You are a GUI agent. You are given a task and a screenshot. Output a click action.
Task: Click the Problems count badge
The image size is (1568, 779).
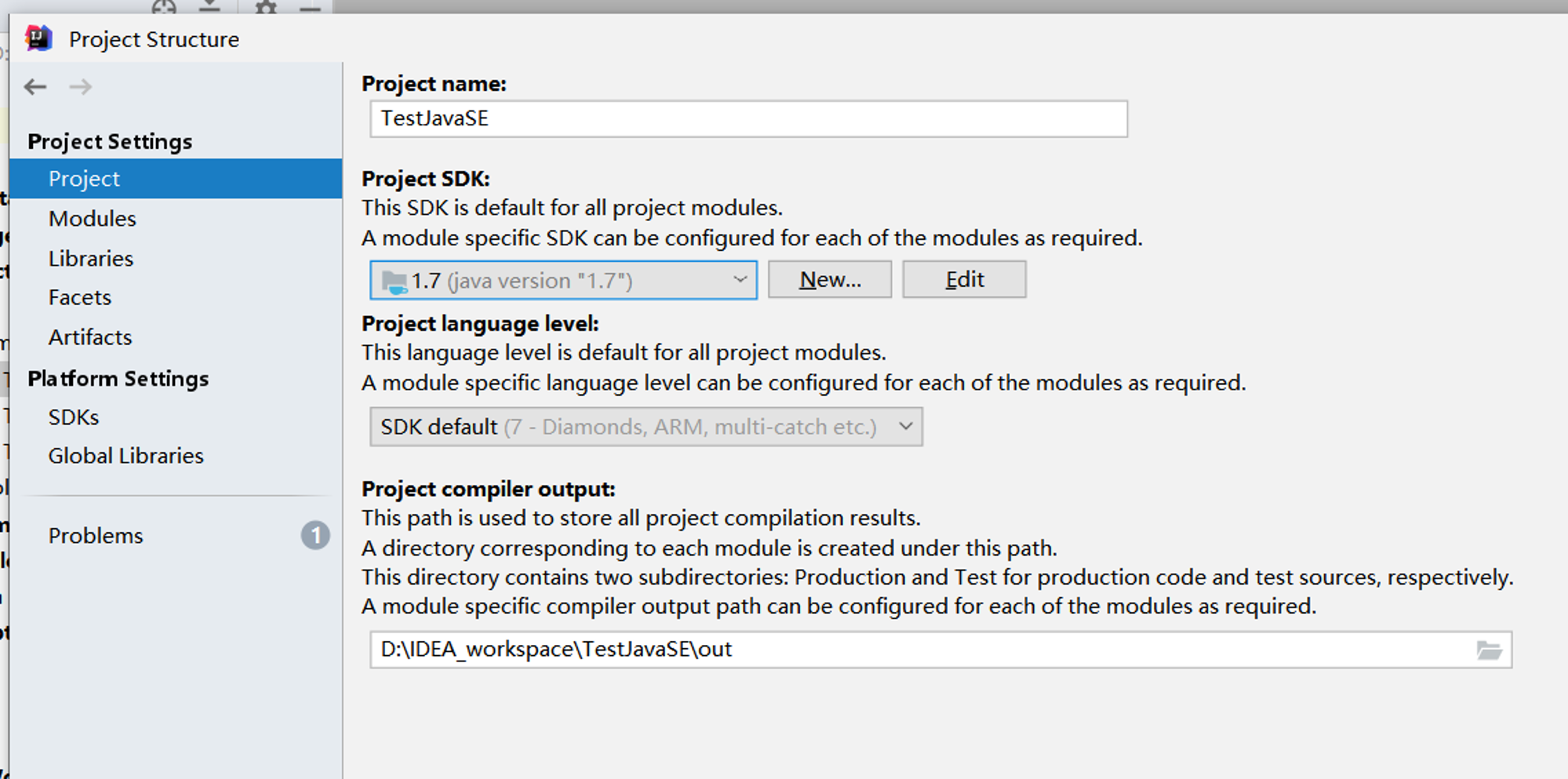[315, 535]
